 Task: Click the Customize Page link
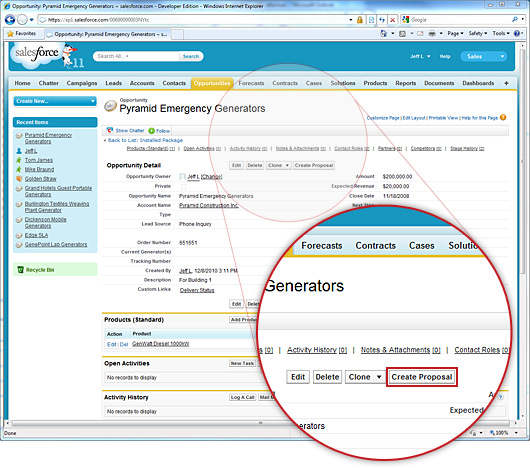pos(383,118)
